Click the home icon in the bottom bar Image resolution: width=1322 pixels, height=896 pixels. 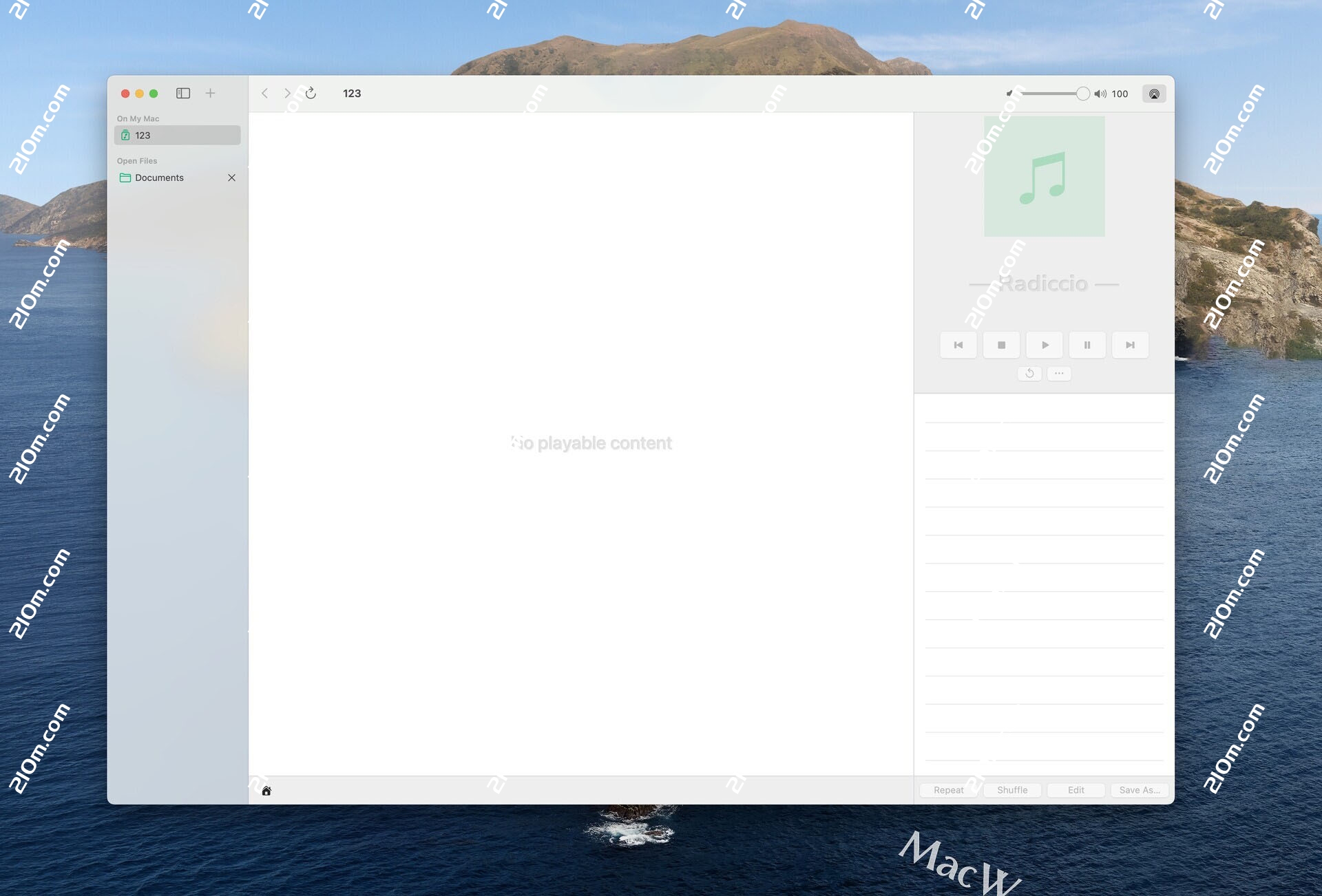[x=266, y=791]
